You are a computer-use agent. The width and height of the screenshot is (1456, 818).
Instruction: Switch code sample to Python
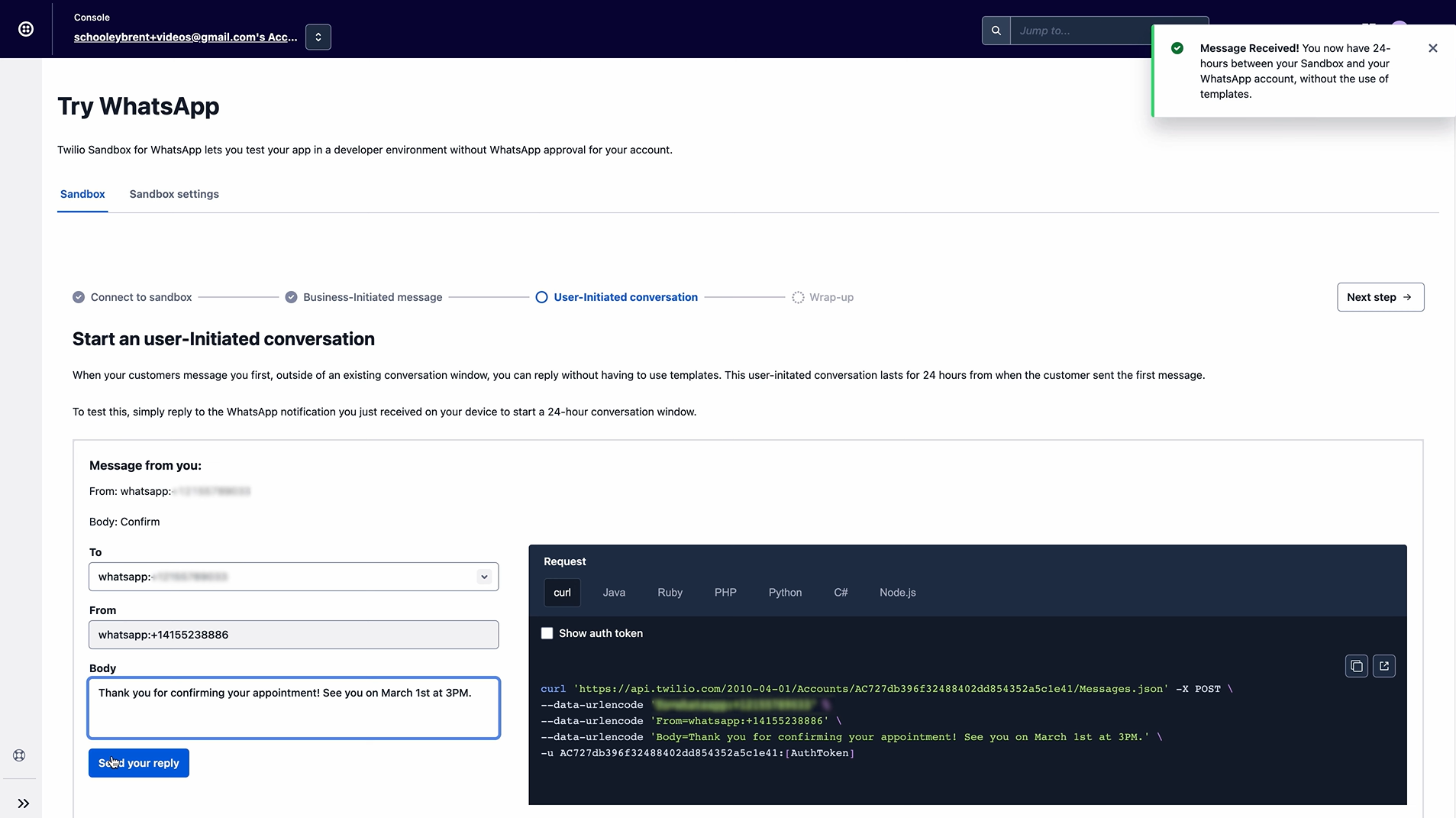coord(785,593)
